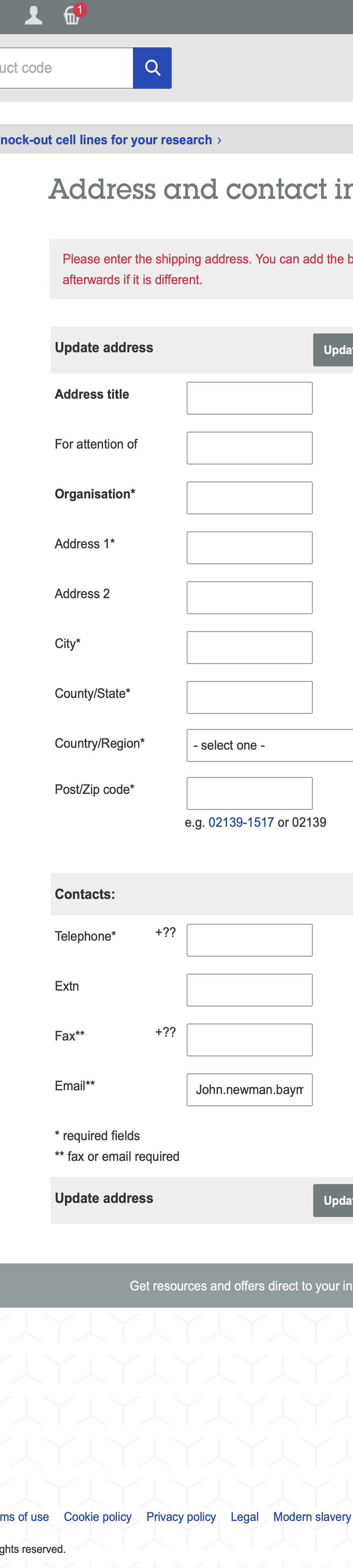
Task: Open the Legal link in the footer
Action: [244, 1517]
